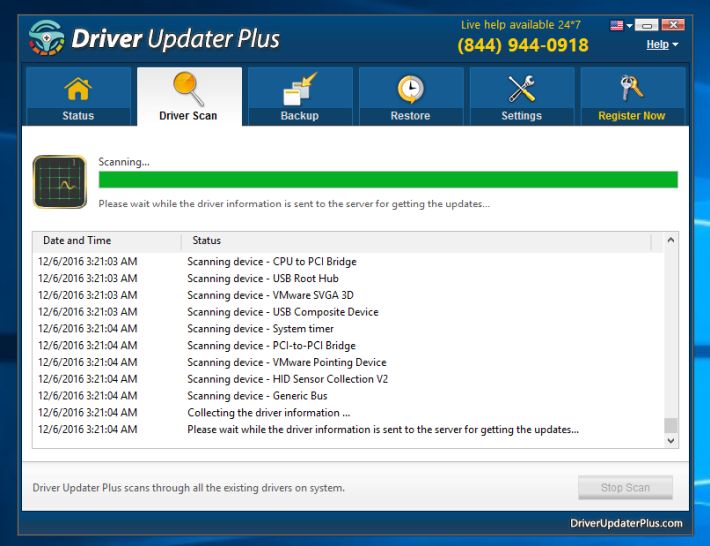Select row Scanning device - VMware SVGA 3D
Image resolution: width=710 pixels, height=546 pixels.
point(348,295)
